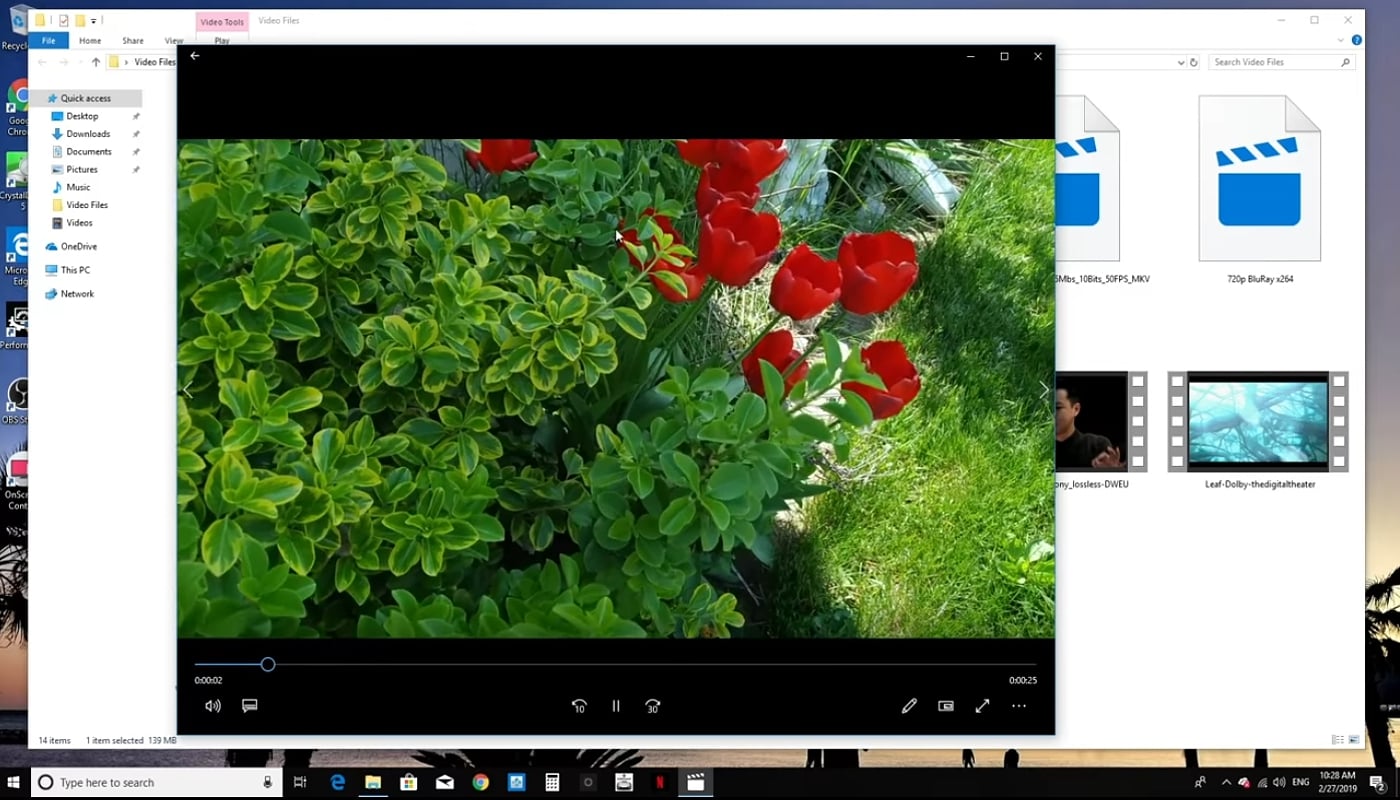
Task: Expand the ribbon with the chevron arrow
Action: pos(1343,41)
